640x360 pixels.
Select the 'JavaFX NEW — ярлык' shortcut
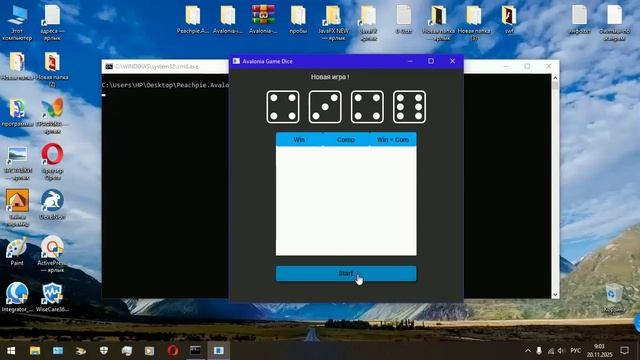click(x=333, y=23)
